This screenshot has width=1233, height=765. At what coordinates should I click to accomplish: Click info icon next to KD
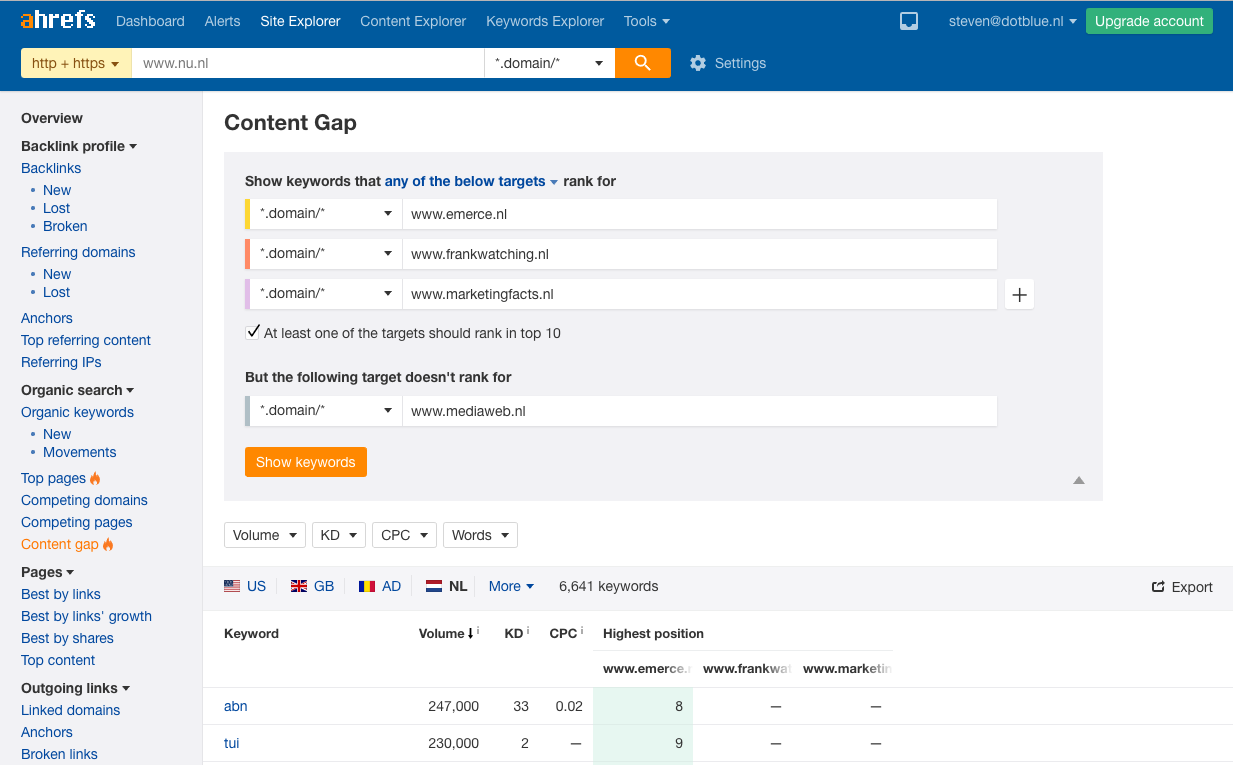(x=528, y=631)
